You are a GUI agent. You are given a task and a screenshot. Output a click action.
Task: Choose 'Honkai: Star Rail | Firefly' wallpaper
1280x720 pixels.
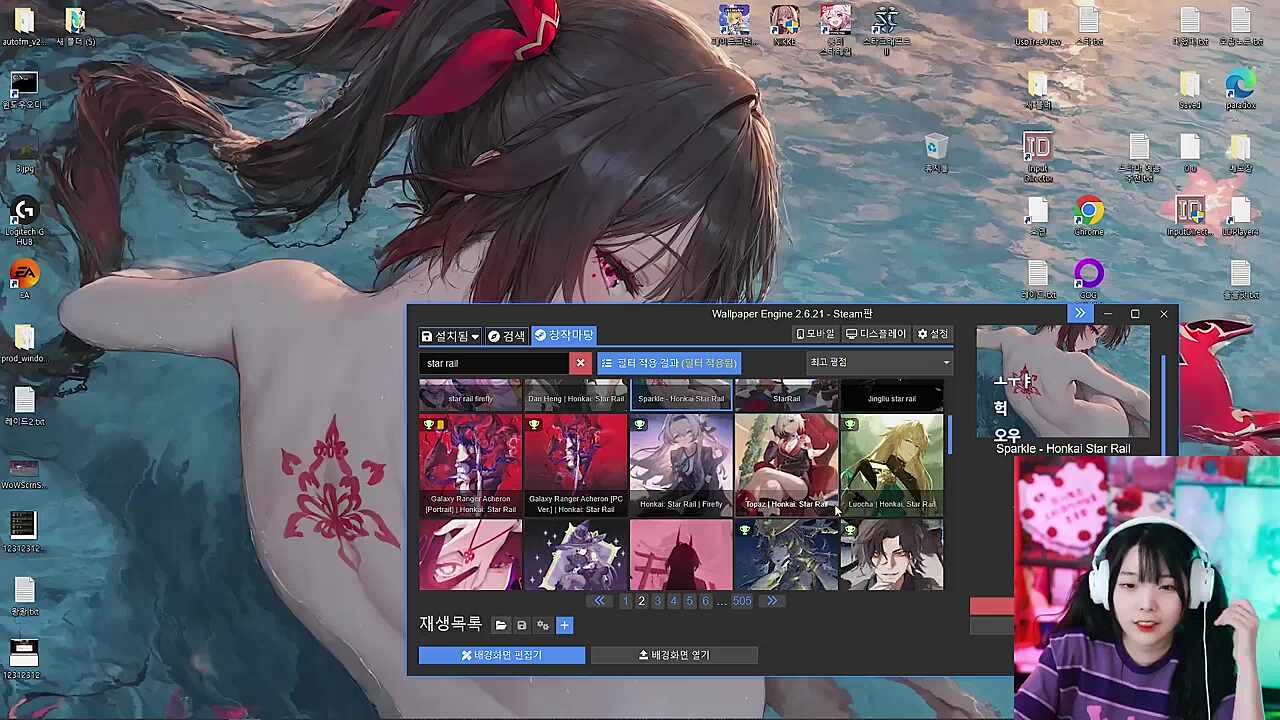[x=681, y=465]
